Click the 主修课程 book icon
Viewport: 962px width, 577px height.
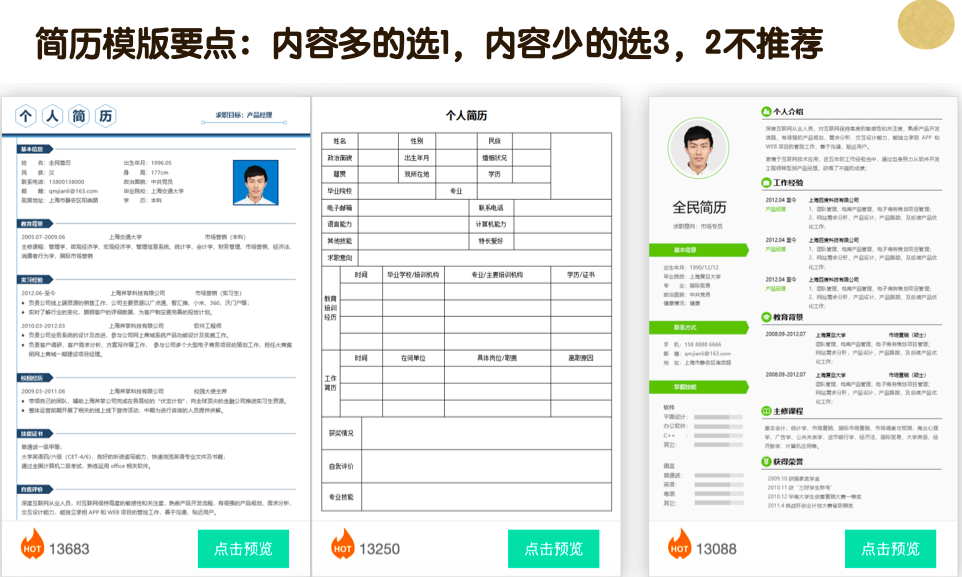point(766,411)
